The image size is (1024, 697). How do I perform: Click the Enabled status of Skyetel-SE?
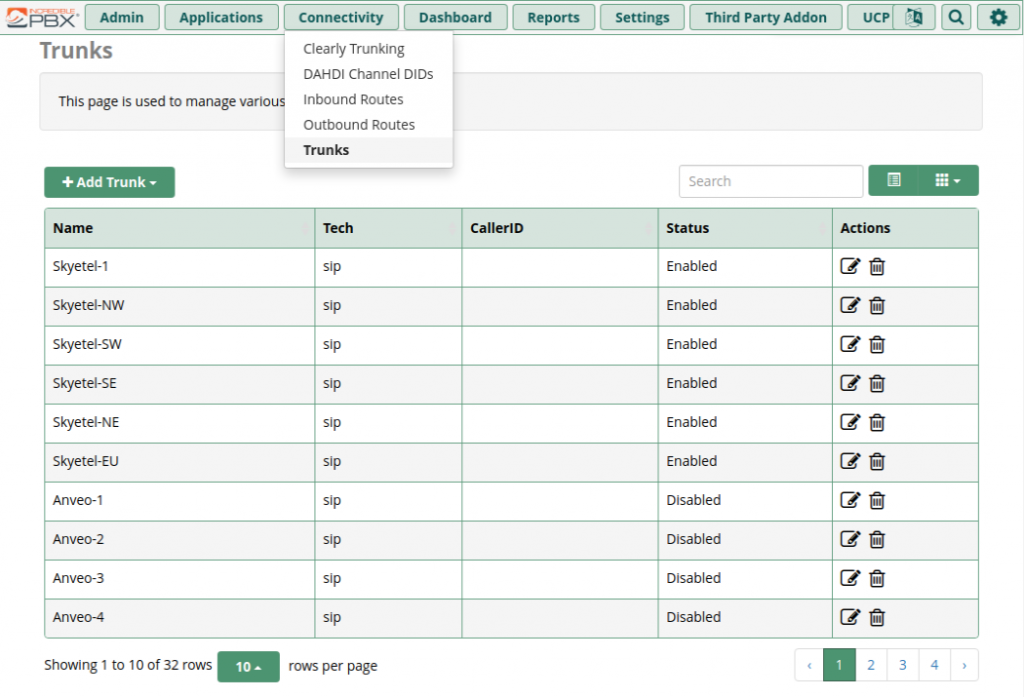coord(692,383)
